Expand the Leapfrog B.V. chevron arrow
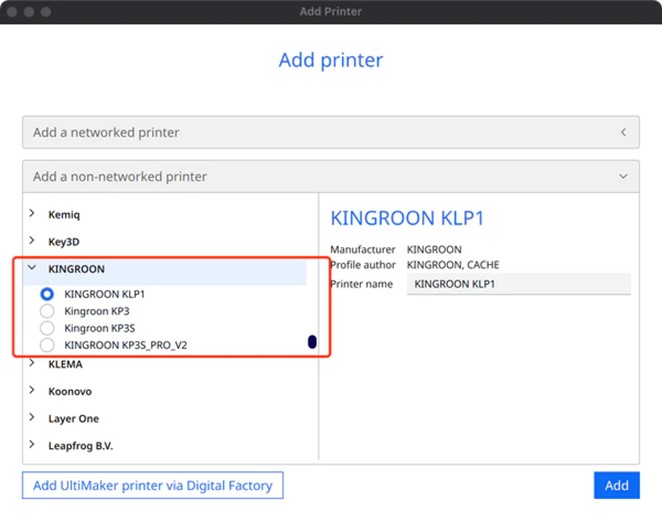This screenshot has width=662, height=521. [x=32, y=444]
